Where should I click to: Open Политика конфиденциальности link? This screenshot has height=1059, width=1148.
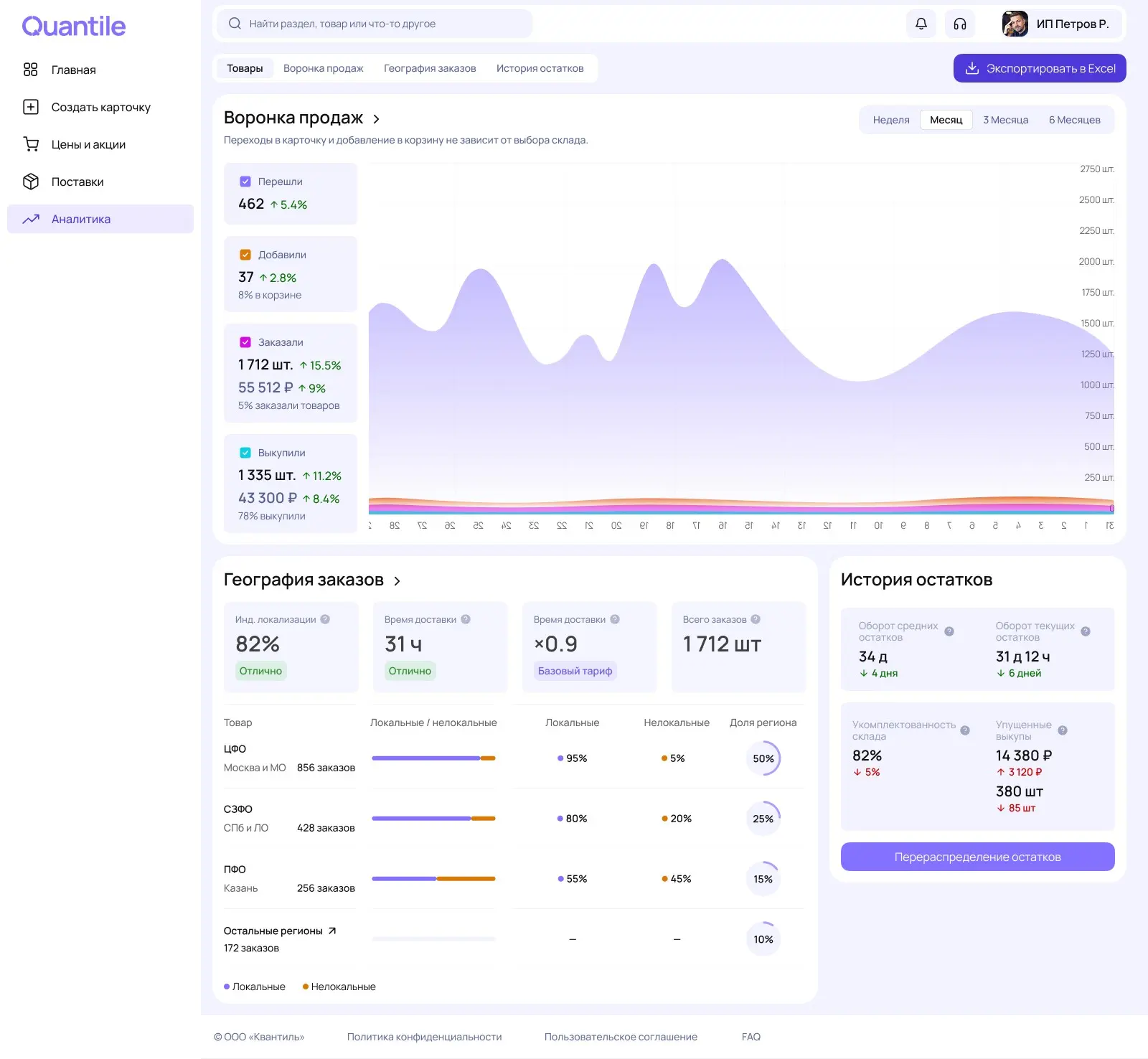[x=424, y=1037]
